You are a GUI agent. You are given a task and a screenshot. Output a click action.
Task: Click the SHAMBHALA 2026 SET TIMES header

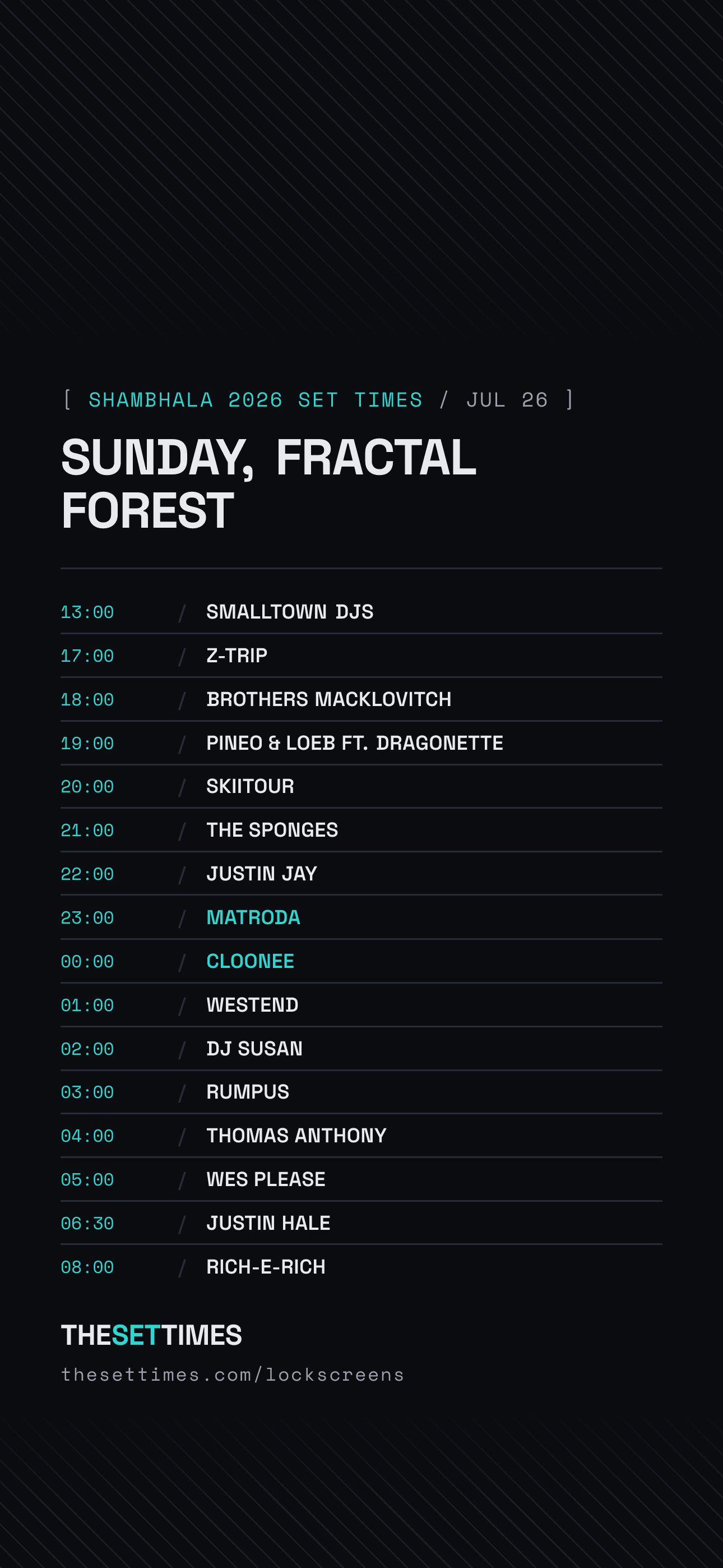click(256, 400)
